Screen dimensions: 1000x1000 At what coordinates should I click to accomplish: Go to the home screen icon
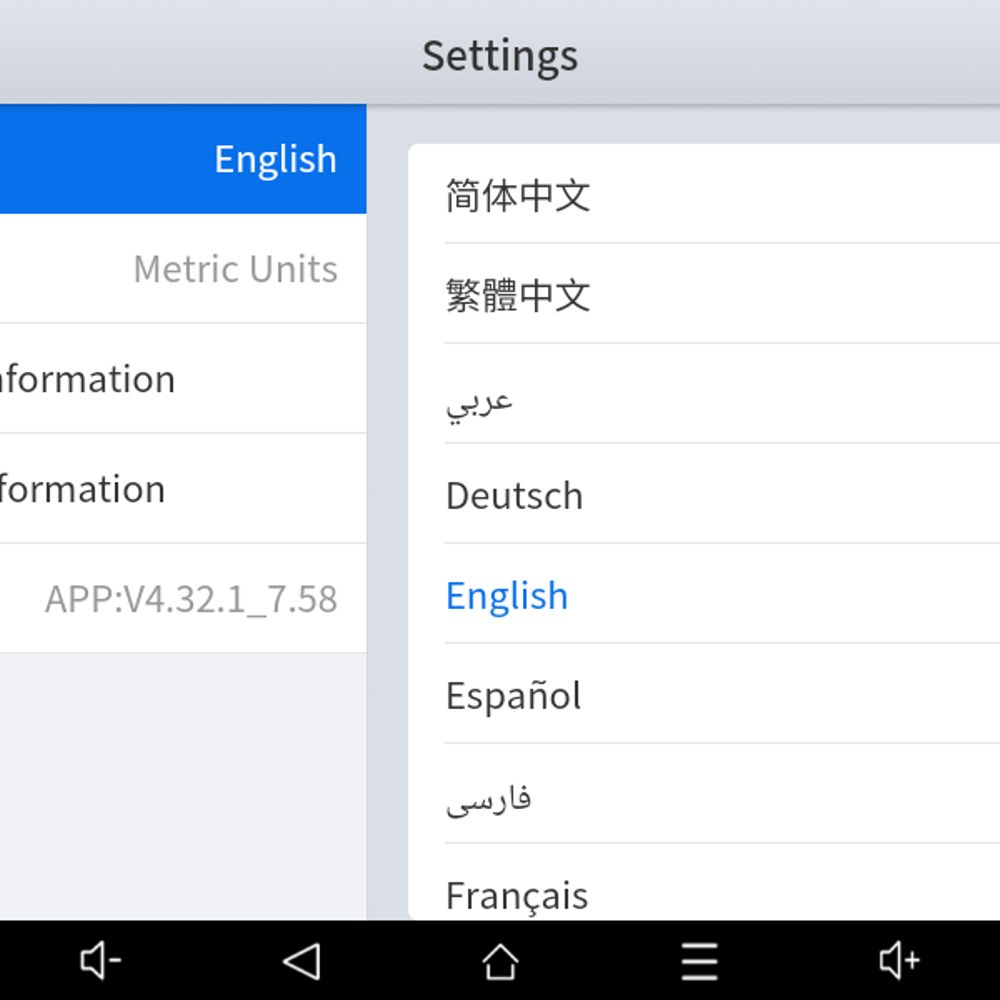coord(500,962)
